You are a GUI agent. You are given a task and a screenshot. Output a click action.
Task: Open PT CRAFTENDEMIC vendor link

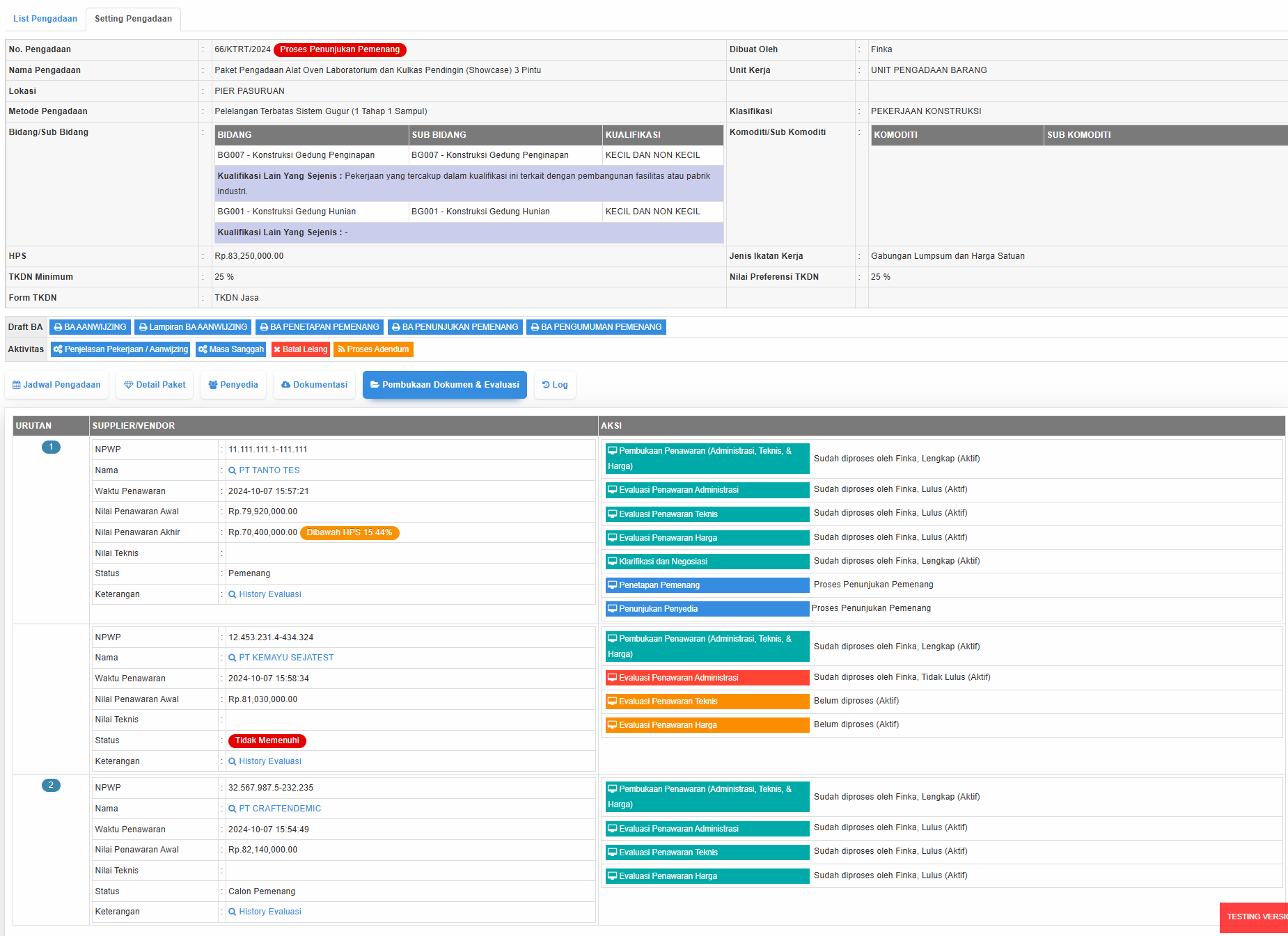pos(279,809)
